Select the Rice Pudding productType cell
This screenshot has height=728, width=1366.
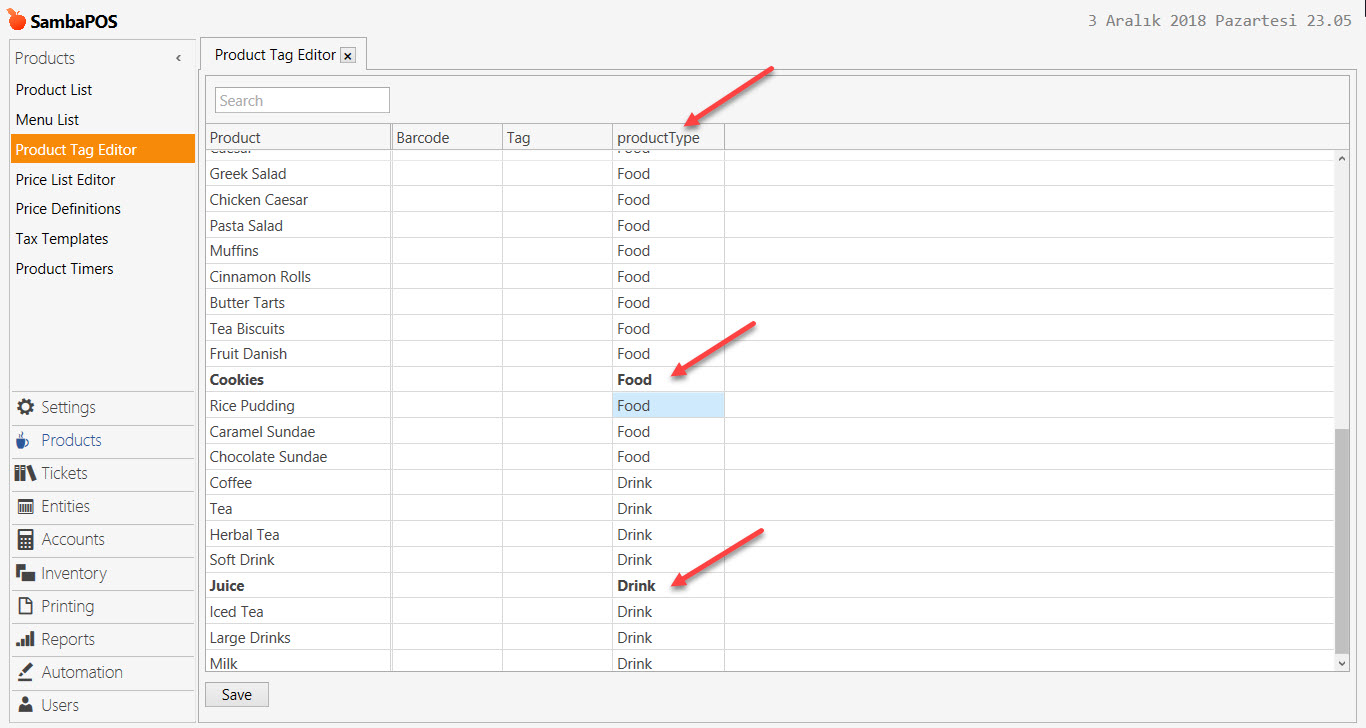coord(668,406)
